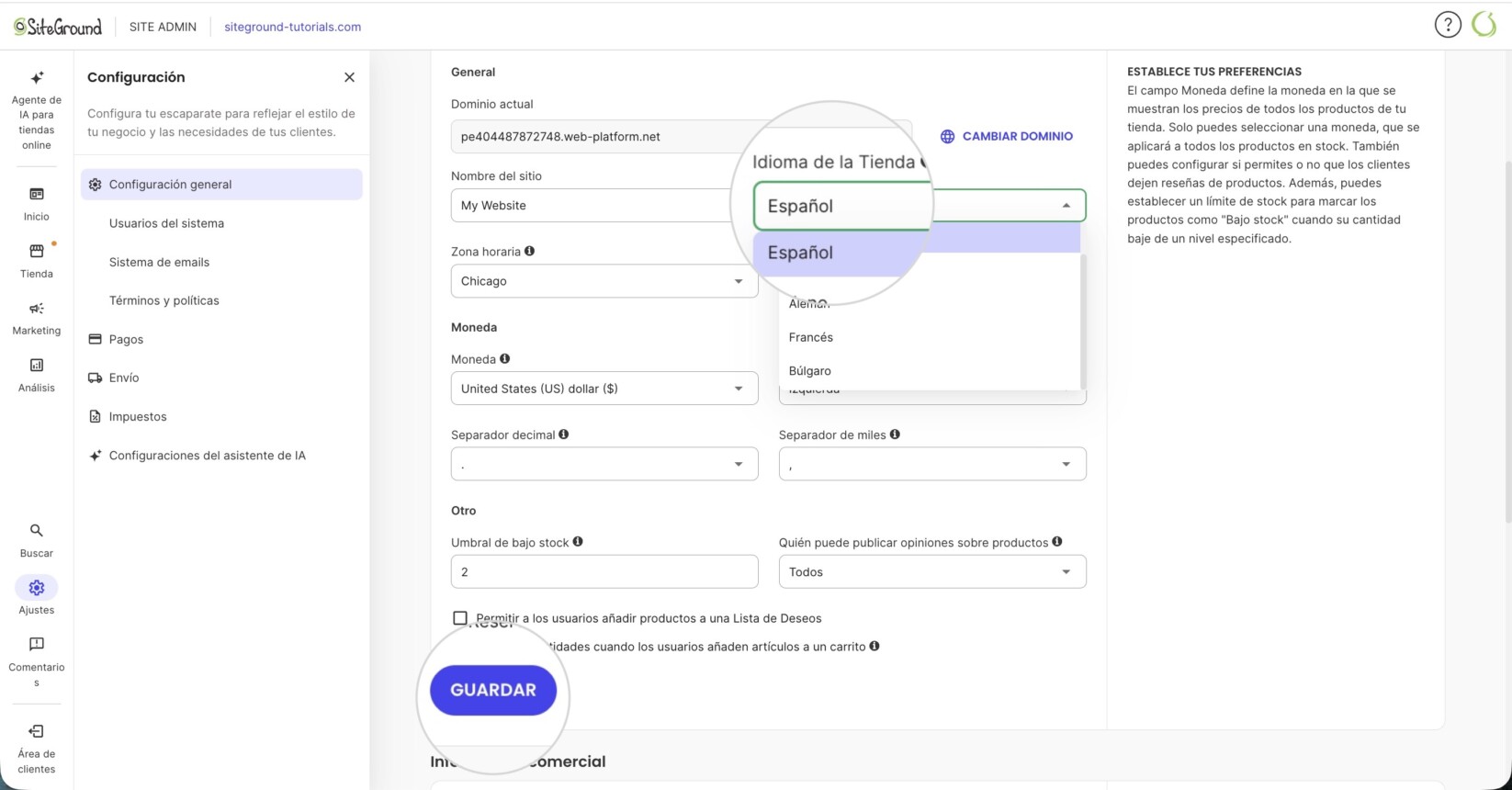Go to Área de clientes
This screenshot has height=790, width=1512.
point(37,749)
